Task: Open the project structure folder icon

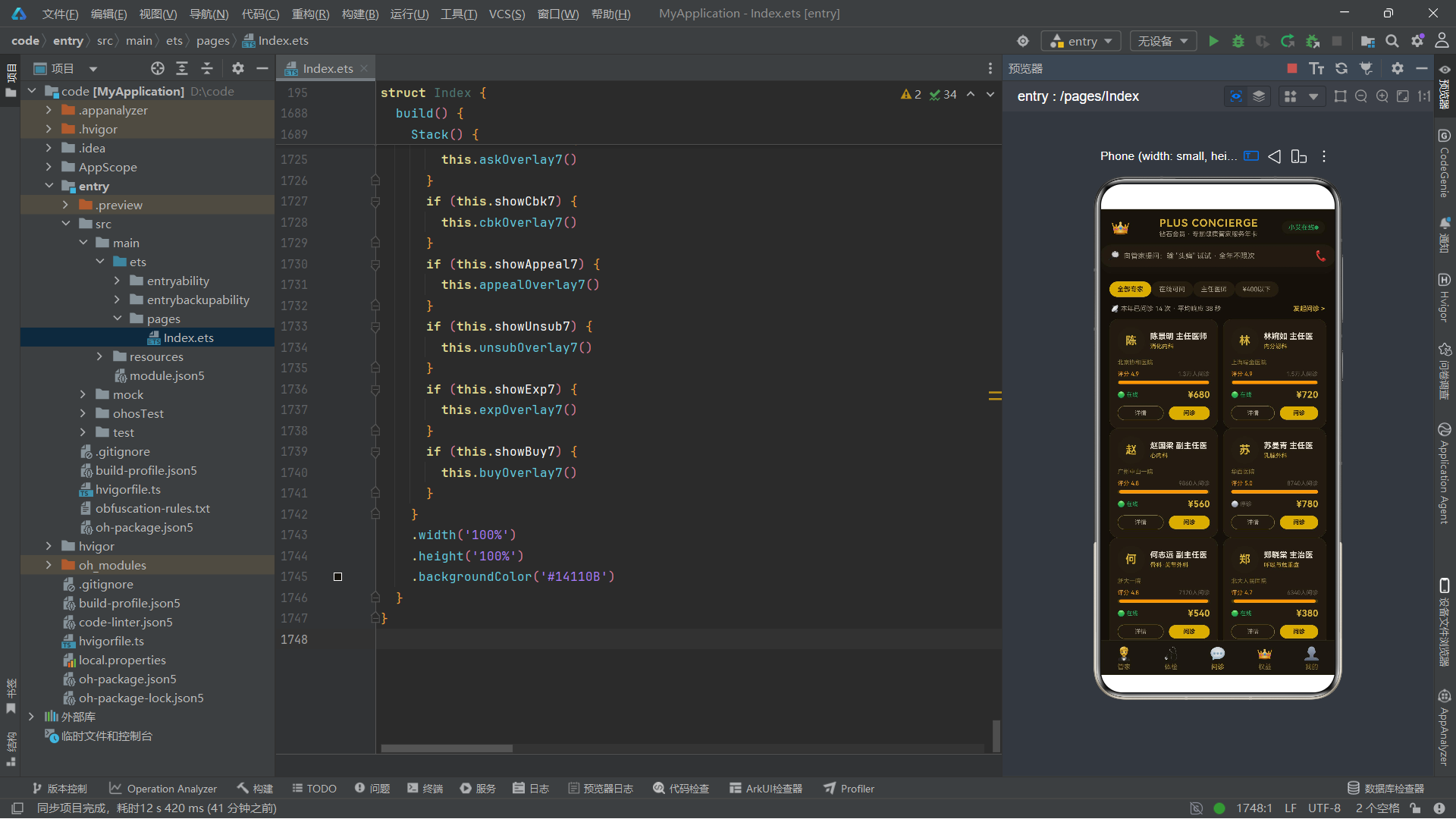Action: [1367, 41]
